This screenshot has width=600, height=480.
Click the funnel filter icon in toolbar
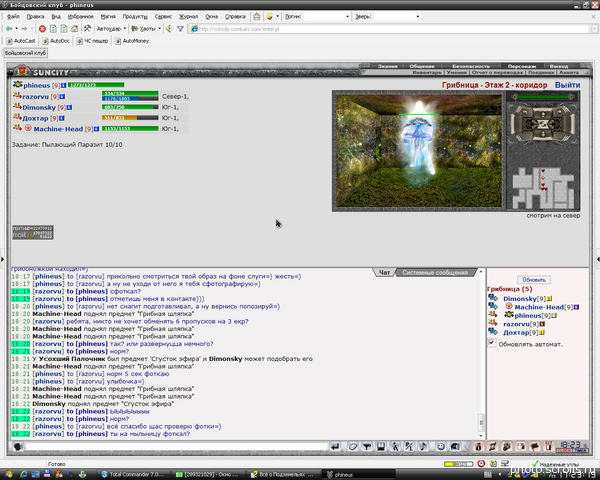(180, 29)
